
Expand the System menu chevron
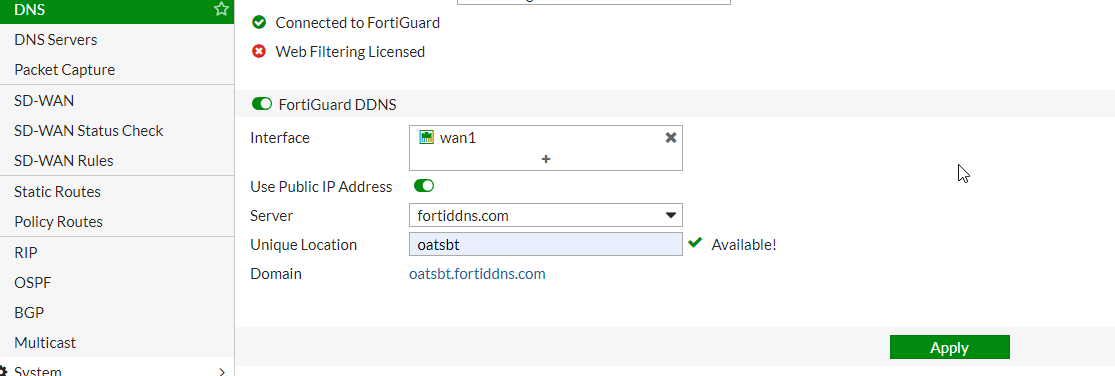coord(222,371)
